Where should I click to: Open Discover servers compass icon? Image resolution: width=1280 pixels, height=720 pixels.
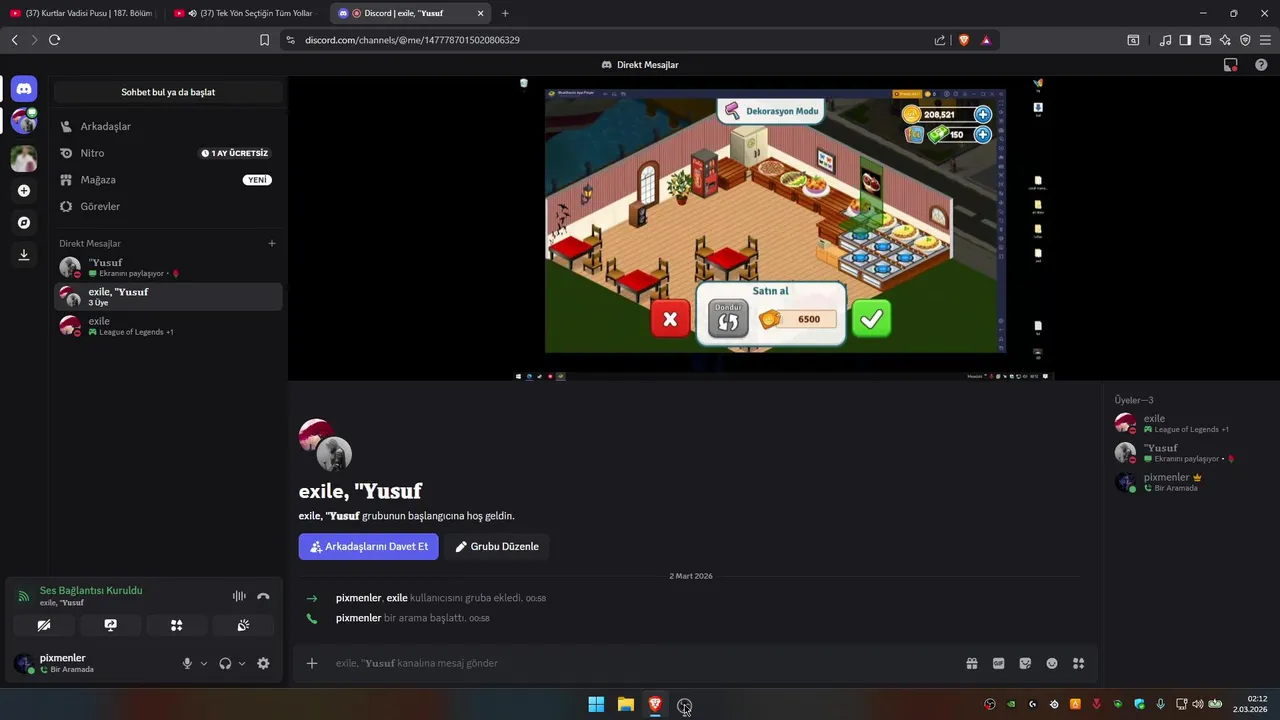tap(24, 223)
